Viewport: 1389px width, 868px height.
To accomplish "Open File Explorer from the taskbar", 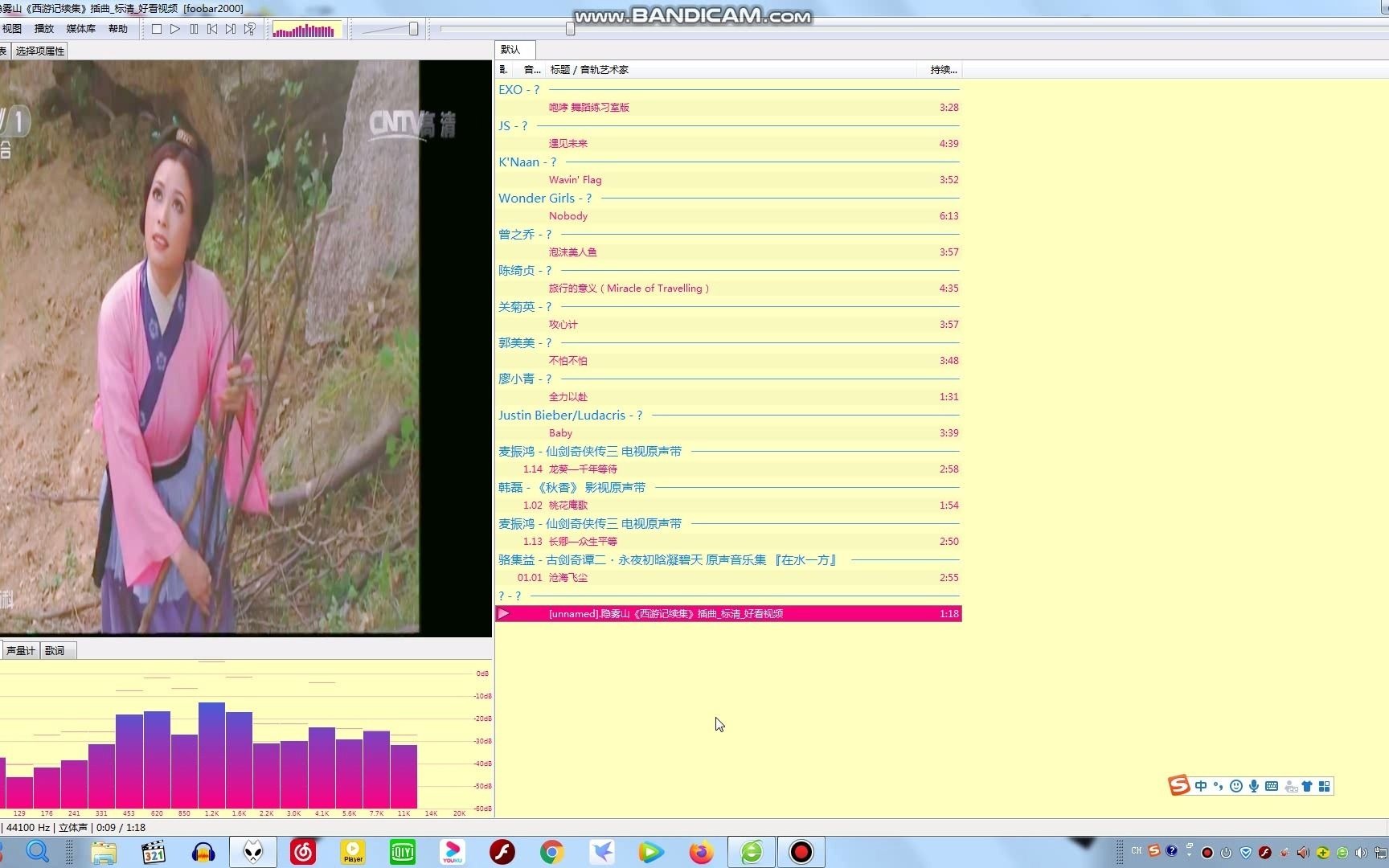I will tap(104, 852).
